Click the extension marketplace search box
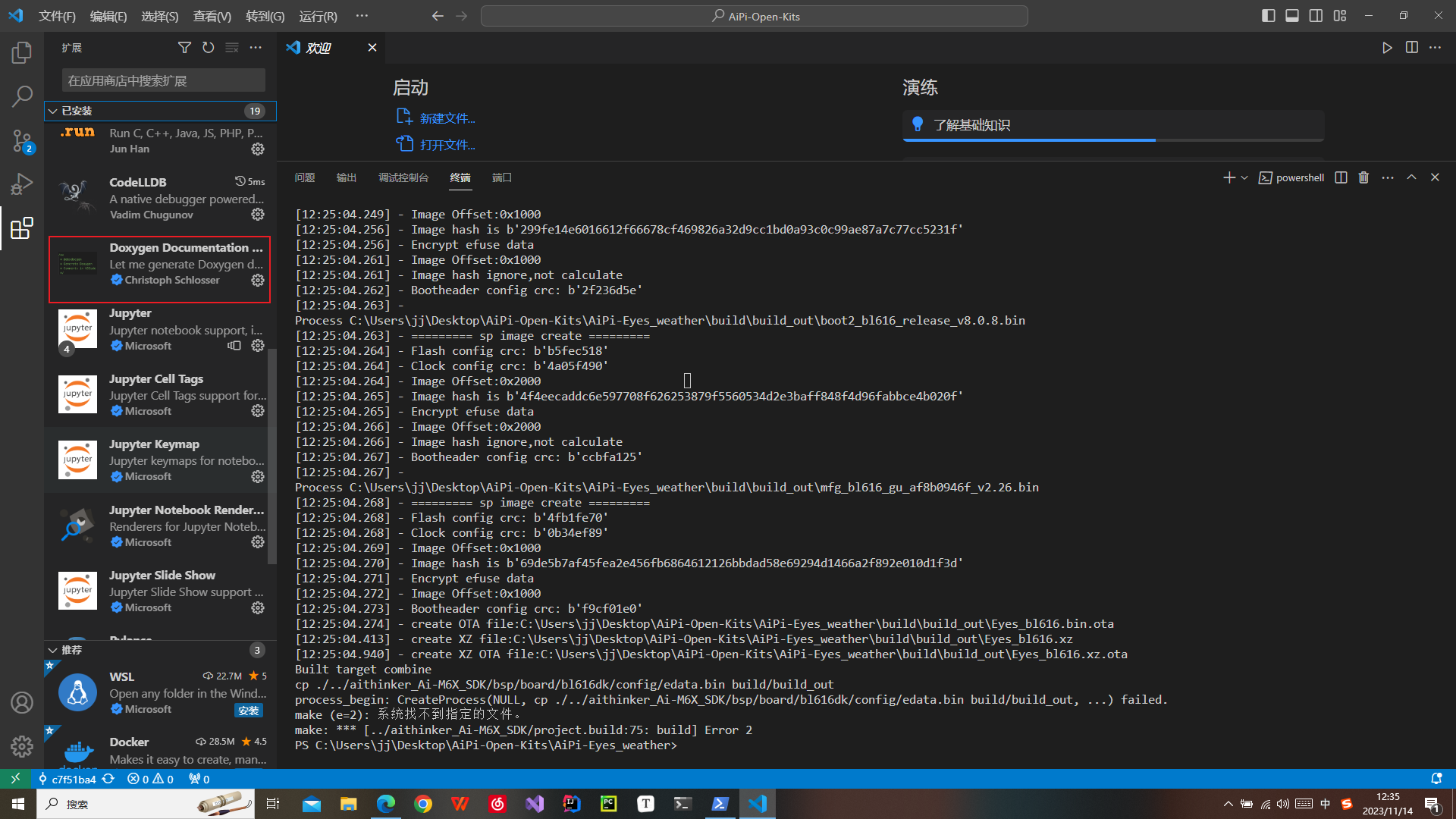 tap(163, 80)
